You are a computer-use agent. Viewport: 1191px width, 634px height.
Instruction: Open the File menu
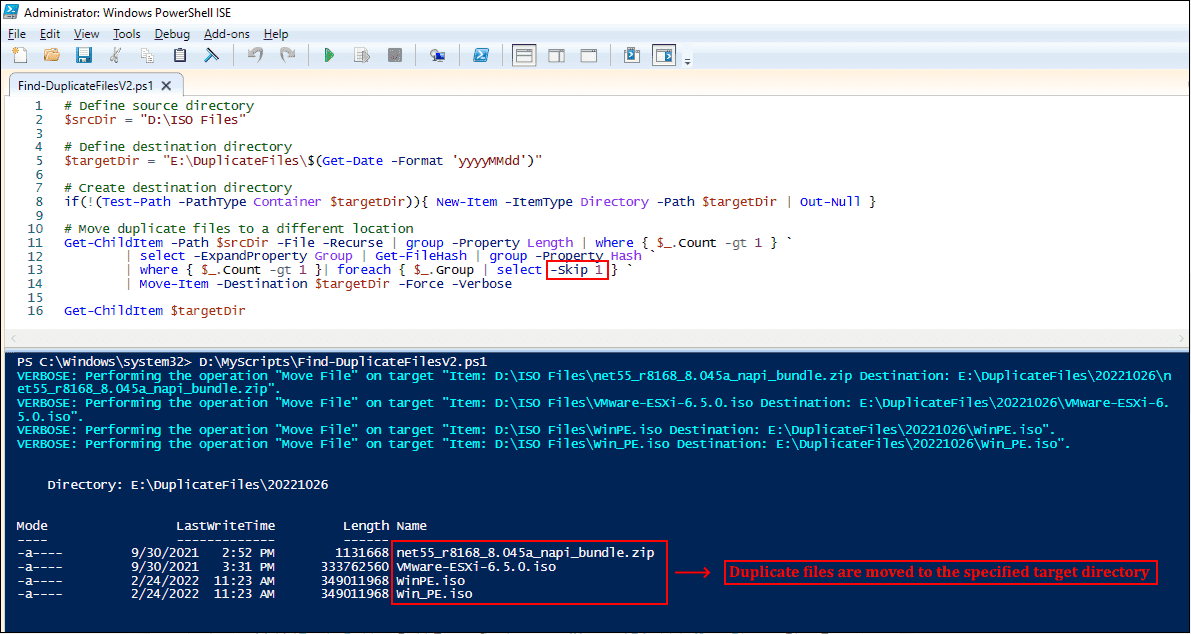[x=17, y=33]
